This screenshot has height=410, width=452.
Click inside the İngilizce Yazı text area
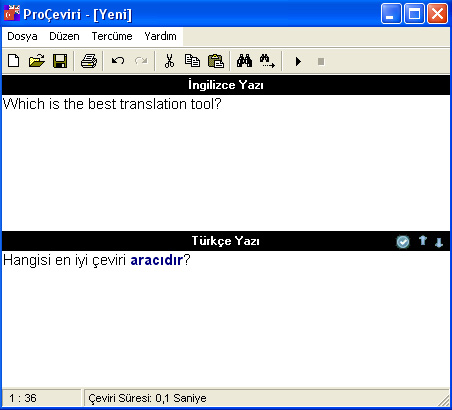click(x=226, y=163)
